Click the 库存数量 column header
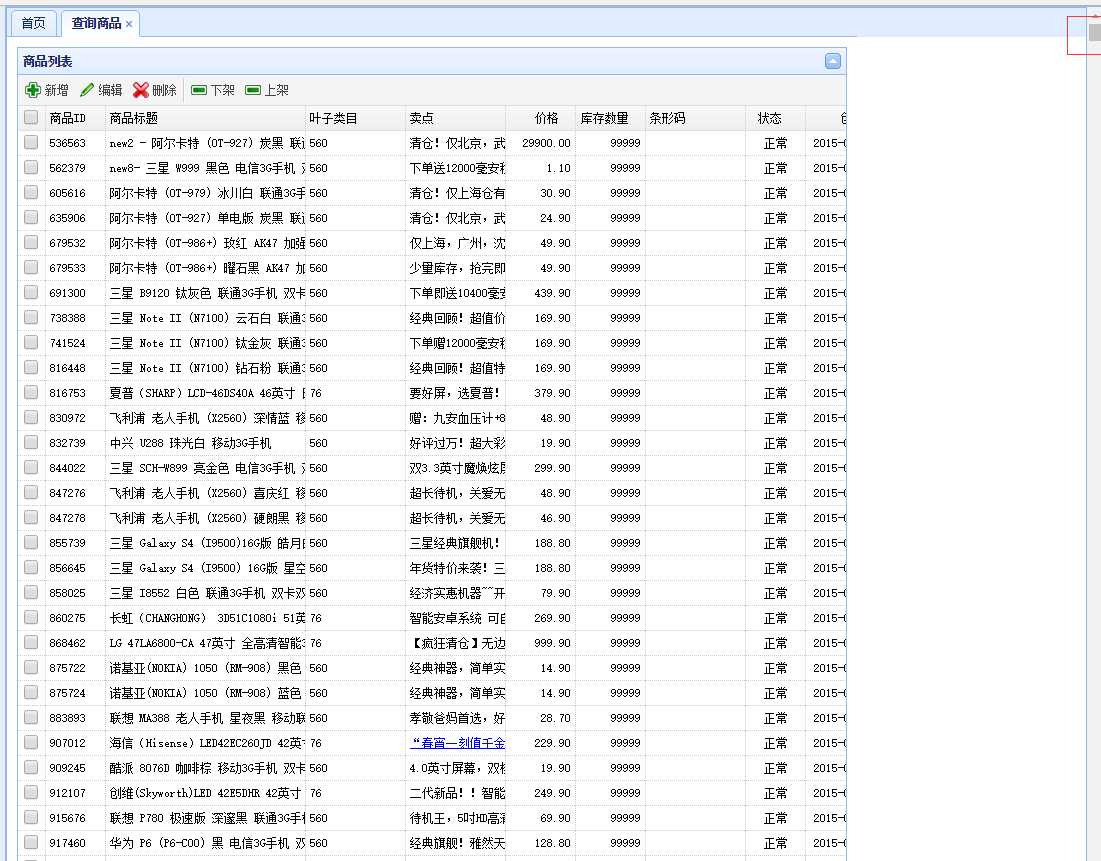 click(609, 118)
